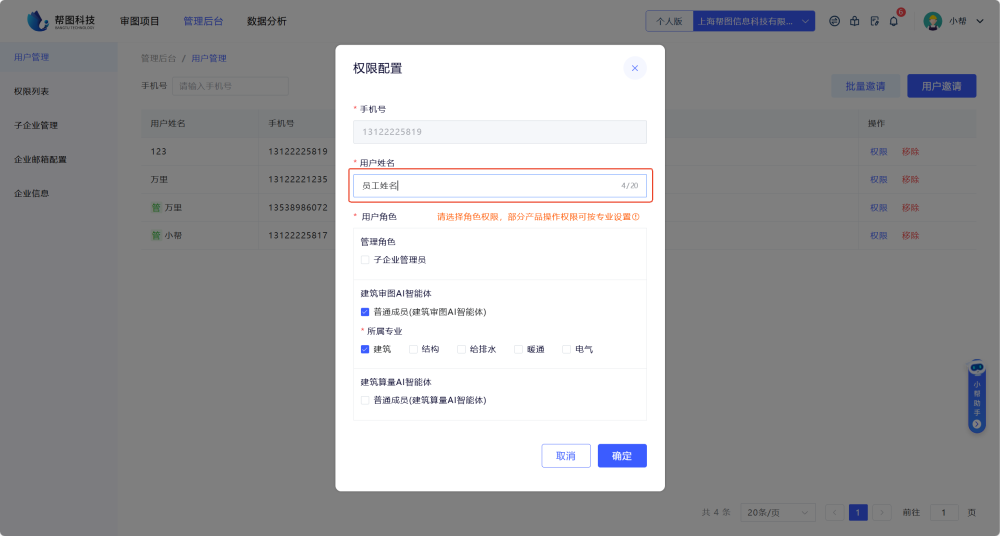Open 审图项目 in top navigation
The height and width of the screenshot is (536, 1000).
pos(139,21)
